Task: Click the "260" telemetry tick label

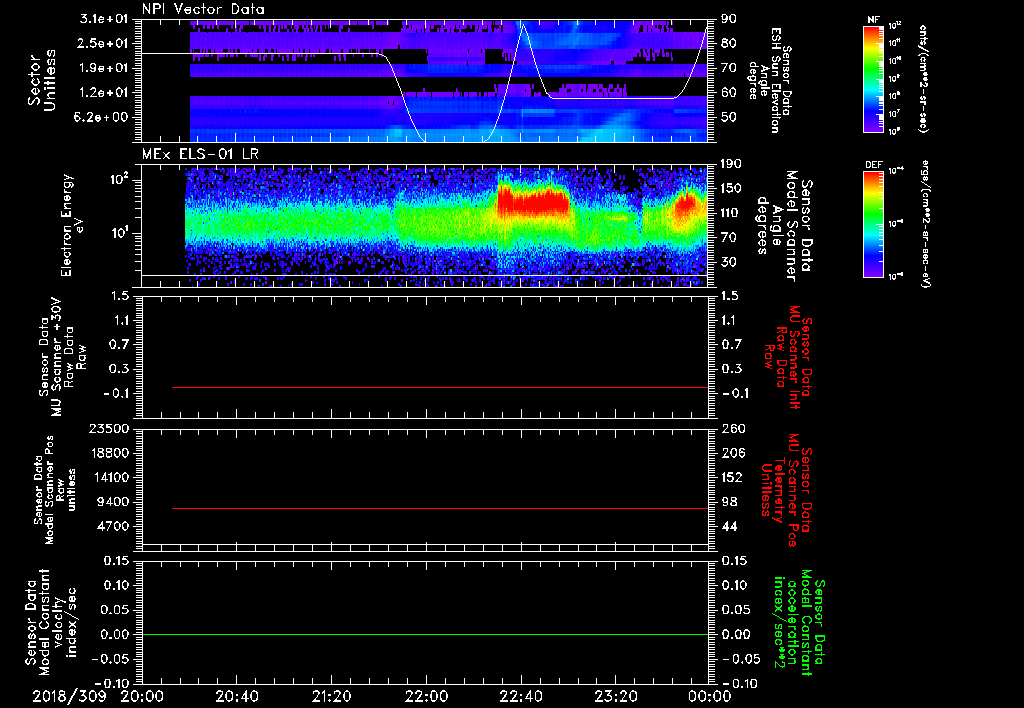Action: click(x=732, y=429)
